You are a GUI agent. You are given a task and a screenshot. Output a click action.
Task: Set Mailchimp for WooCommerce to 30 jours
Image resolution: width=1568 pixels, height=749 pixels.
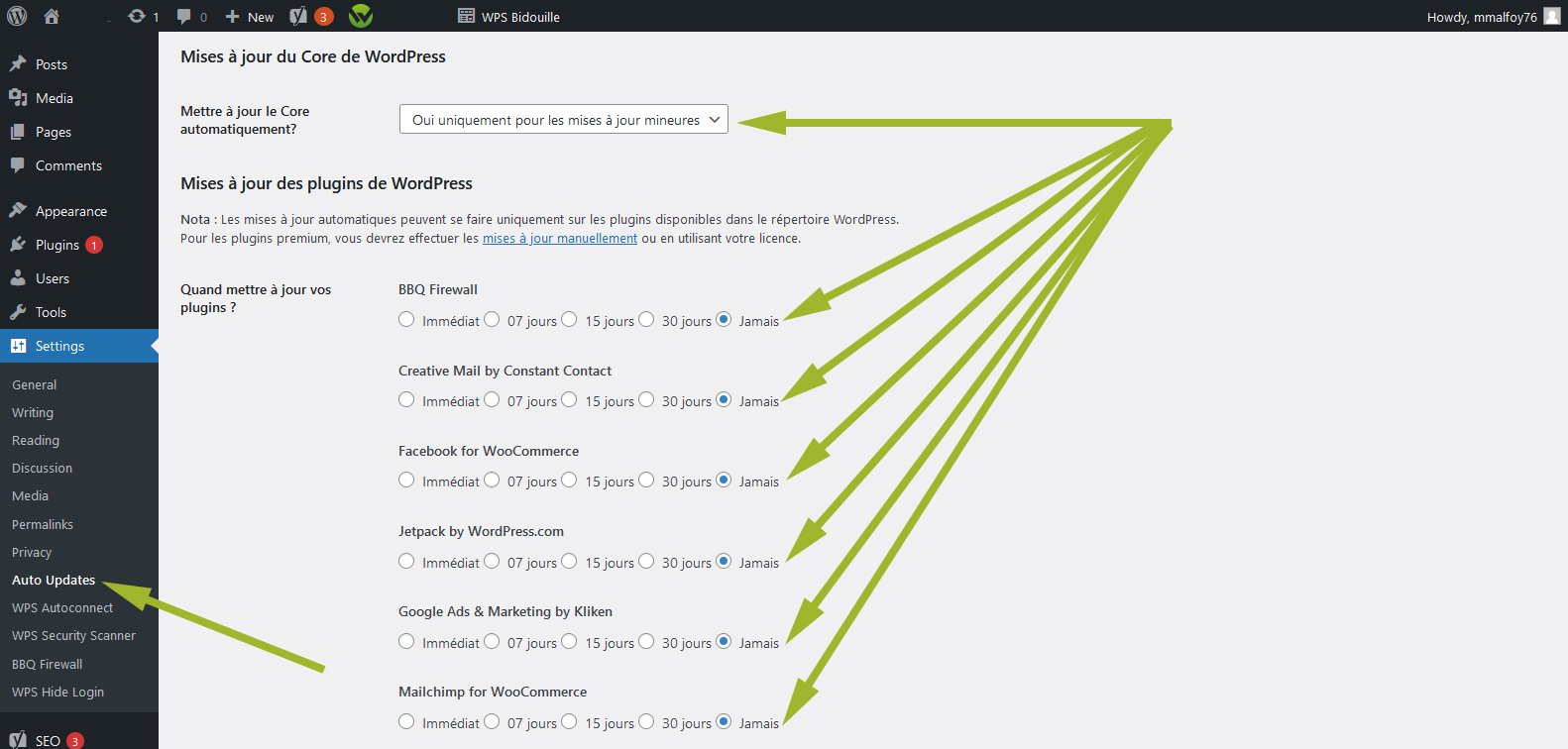pyautogui.click(x=646, y=721)
